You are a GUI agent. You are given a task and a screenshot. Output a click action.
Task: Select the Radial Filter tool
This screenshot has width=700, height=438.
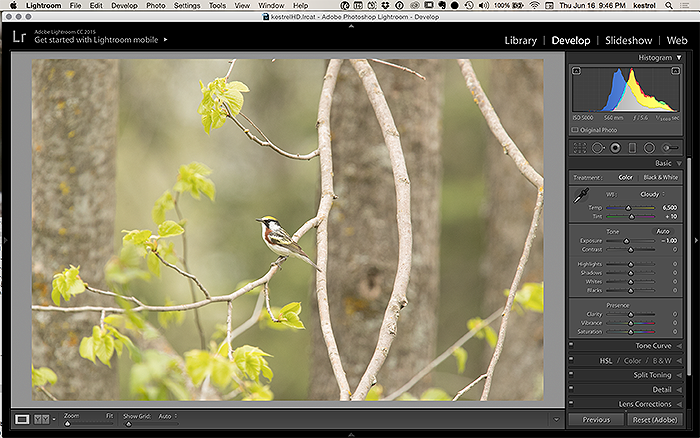coord(649,148)
